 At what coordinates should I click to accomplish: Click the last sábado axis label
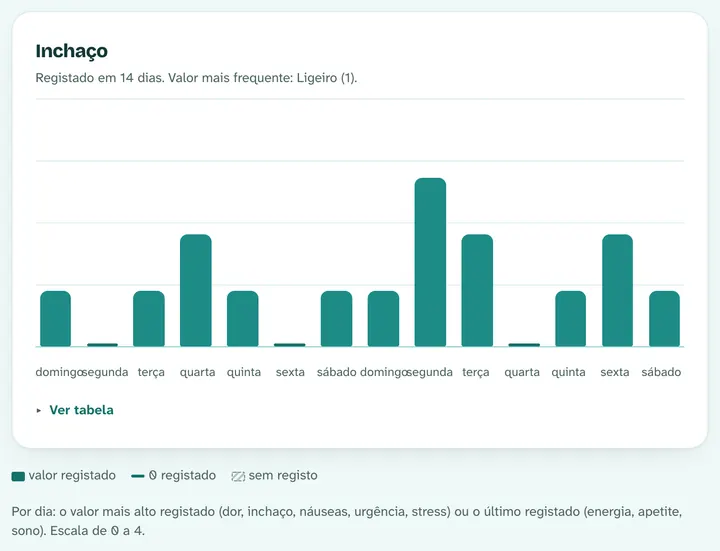point(661,372)
